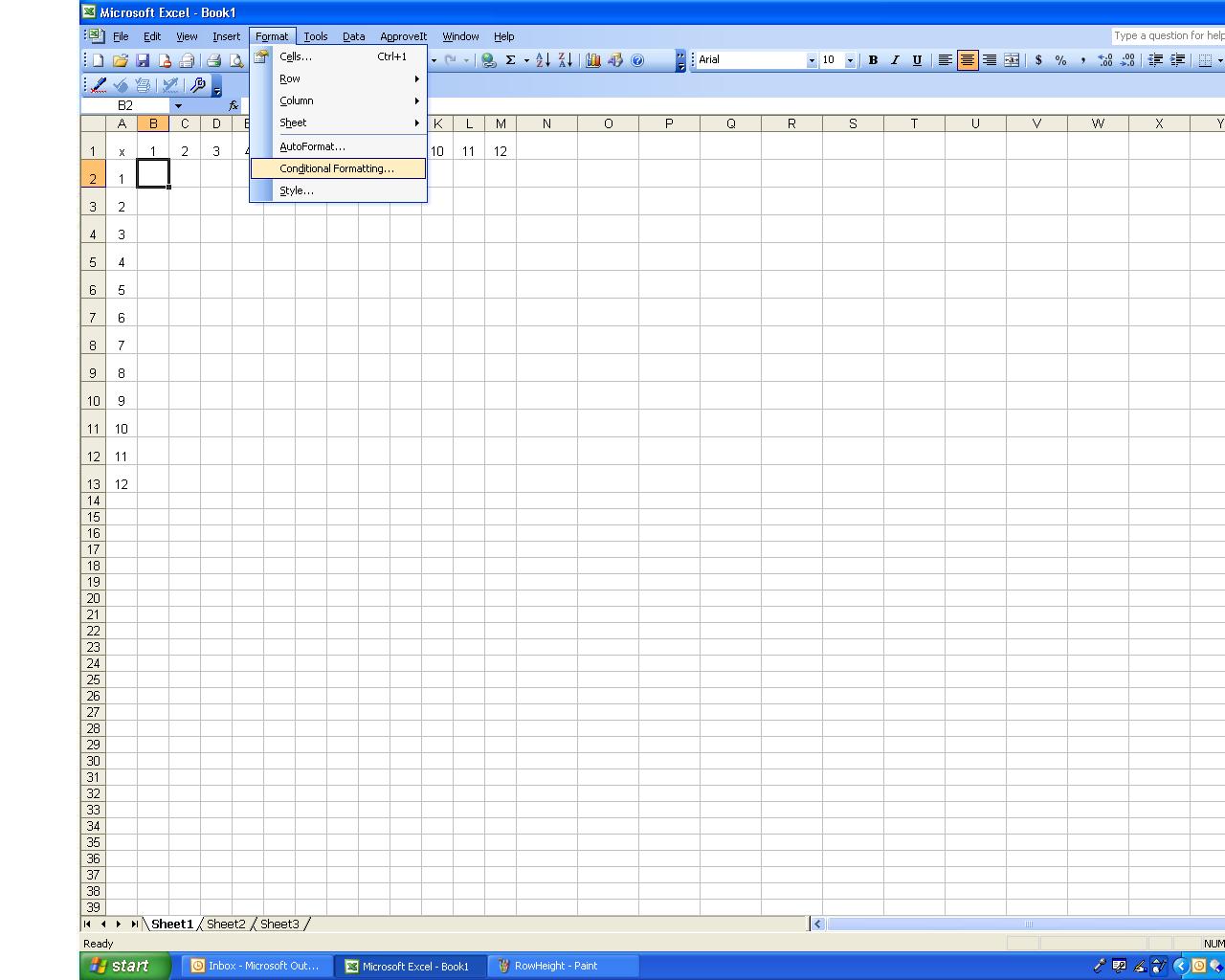Click the Chart Wizard icon
Screen dimensions: 1225x980
593,60
